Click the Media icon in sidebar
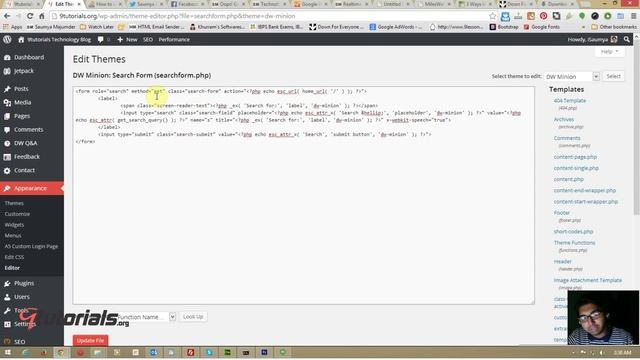Screen dimensions: 640x360 tap(7, 103)
